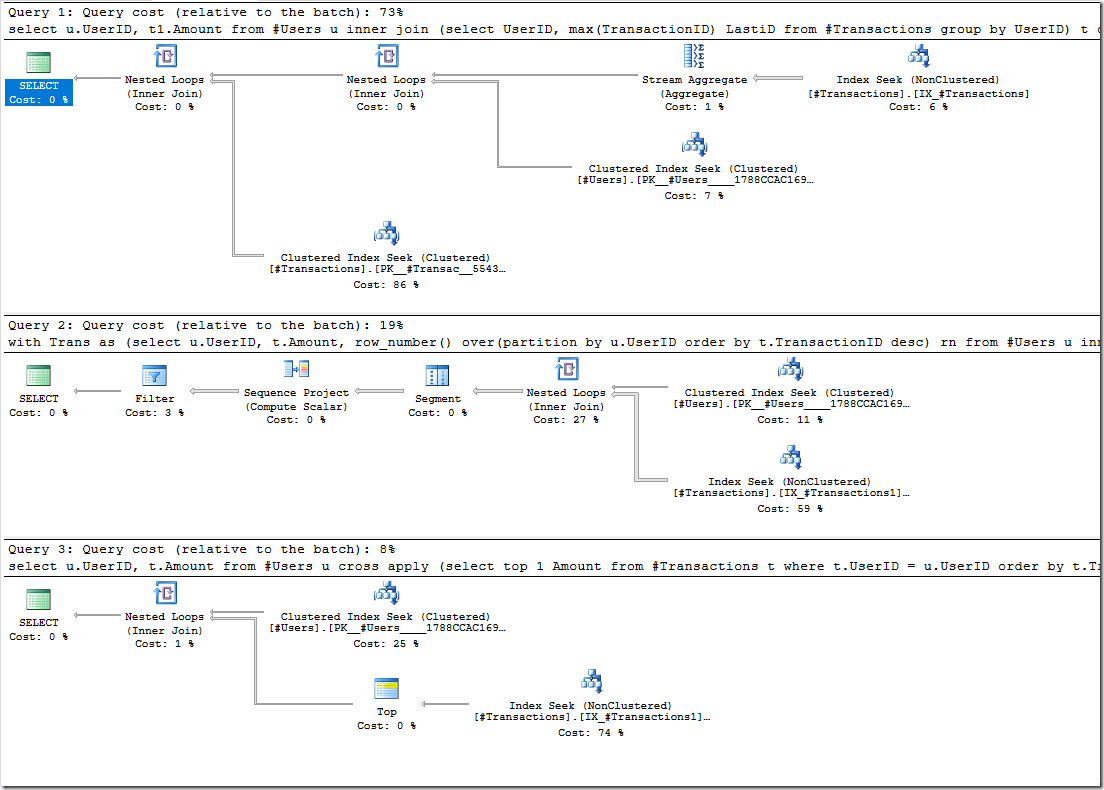Select the Index Seek costing 6% in Query 1
Viewport: 1104px width, 790px height.
(918, 57)
